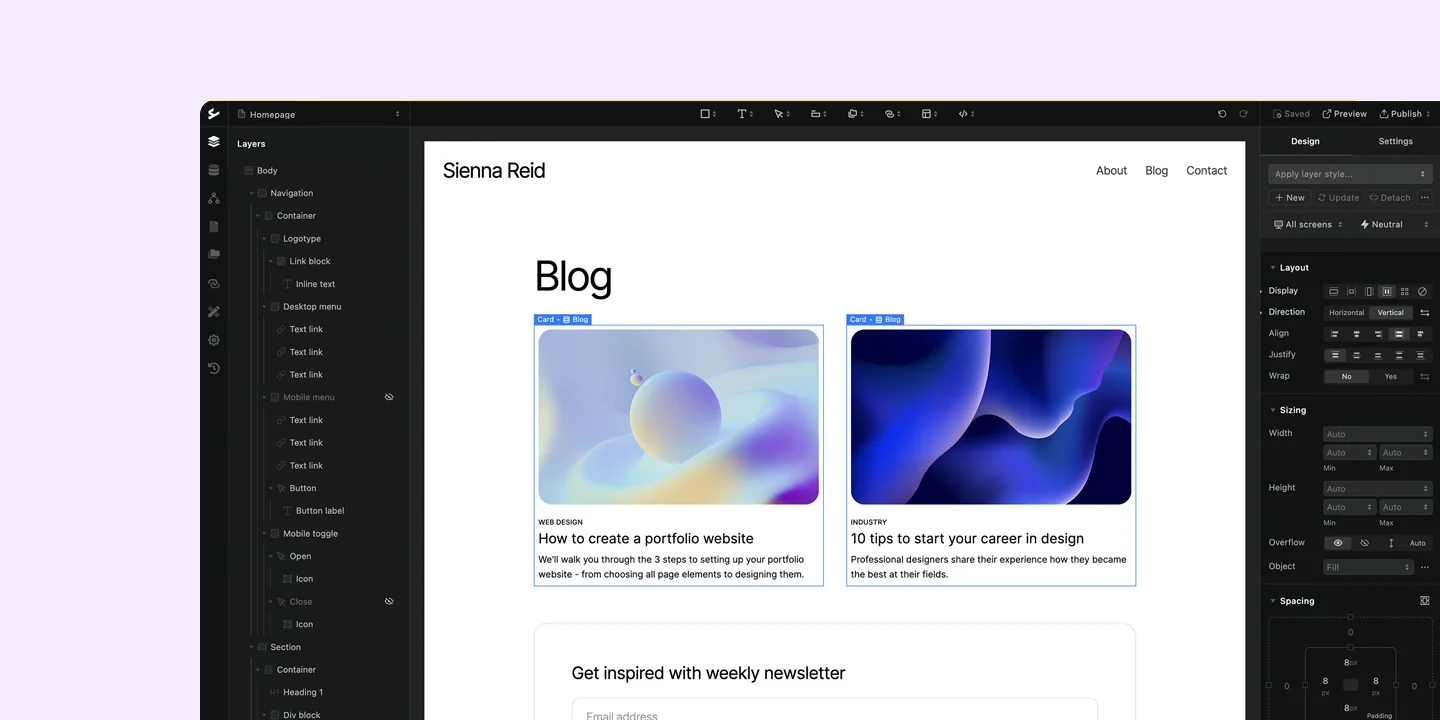Set overflow to hidden with crossed-eye icon
This screenshot has height=720, width=1440.
pos(1364,543)
